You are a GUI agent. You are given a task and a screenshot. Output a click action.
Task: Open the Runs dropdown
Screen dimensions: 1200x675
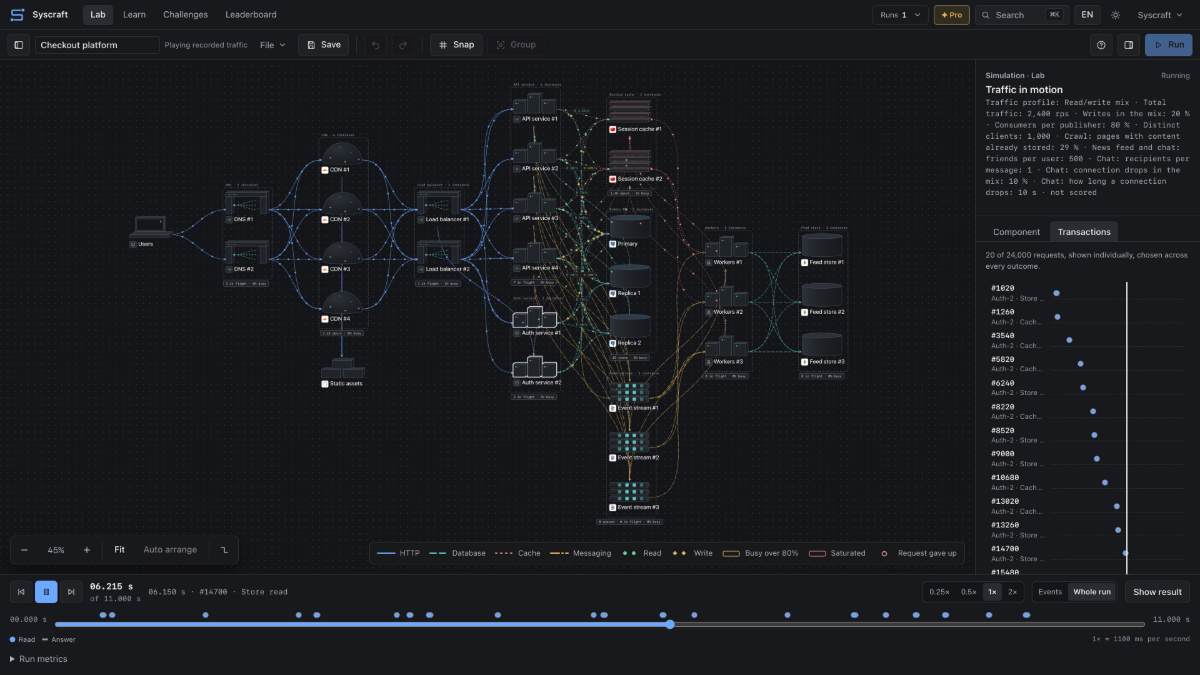pos(900,15)
